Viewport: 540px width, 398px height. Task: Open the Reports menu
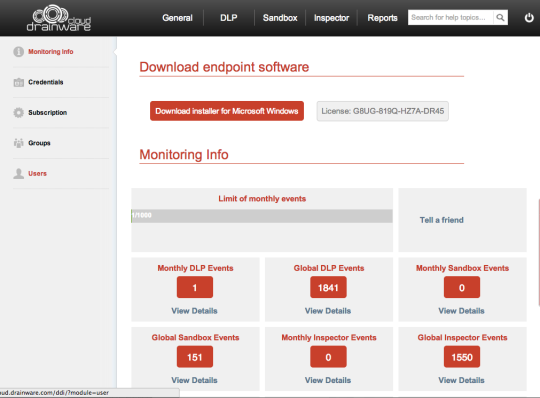(x=382, y=18)
